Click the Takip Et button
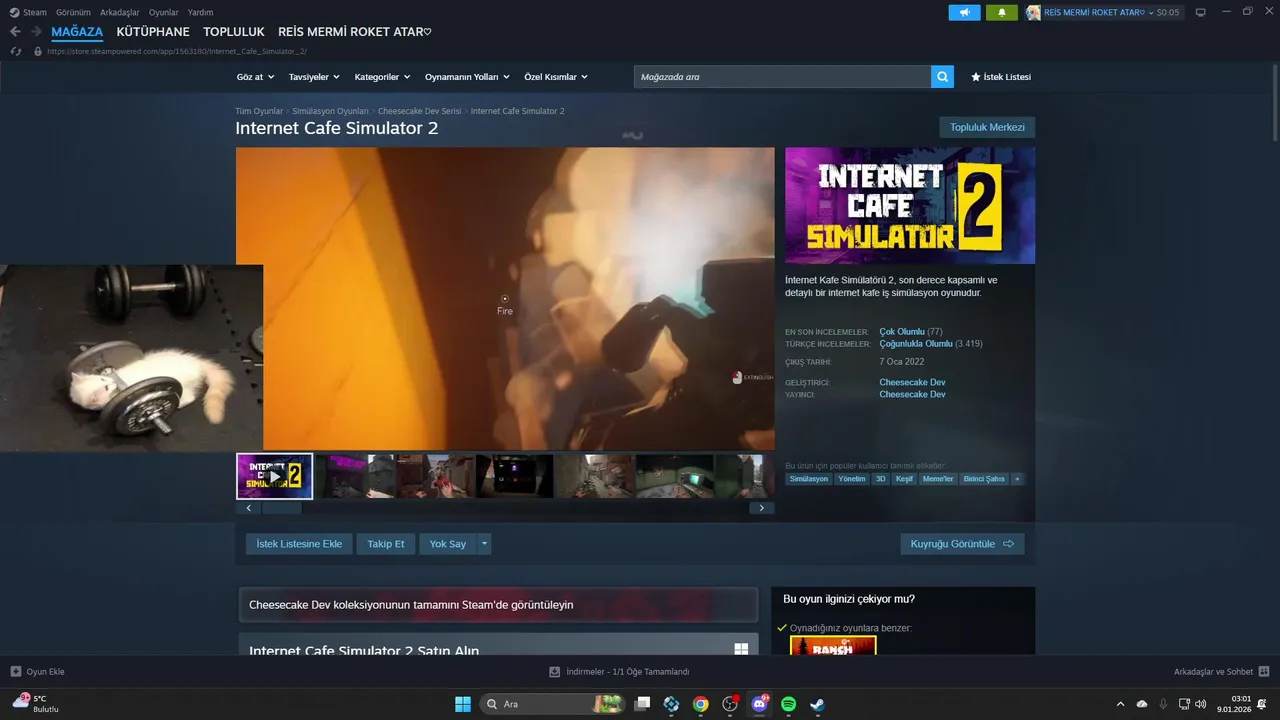 [x=386, y=544]
